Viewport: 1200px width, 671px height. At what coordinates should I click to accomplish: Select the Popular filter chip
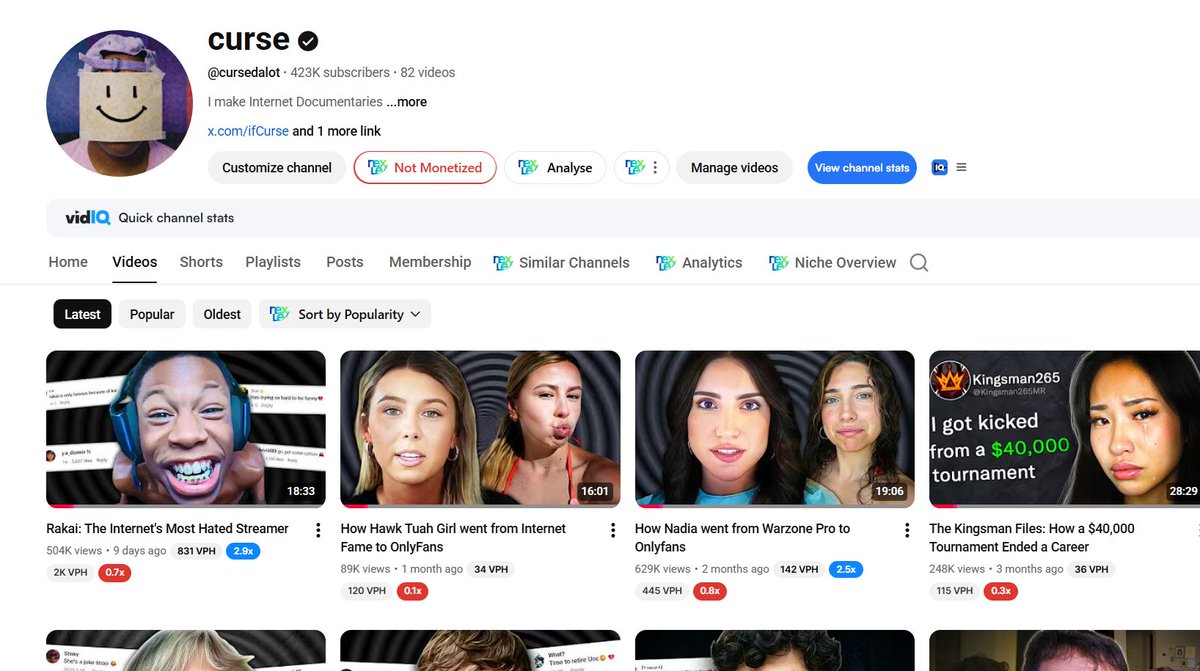[152, 314]
